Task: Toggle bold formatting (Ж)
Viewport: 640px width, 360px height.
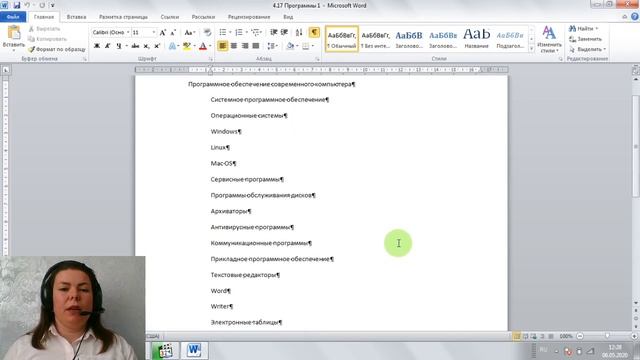Action: (x=97, y=46)
